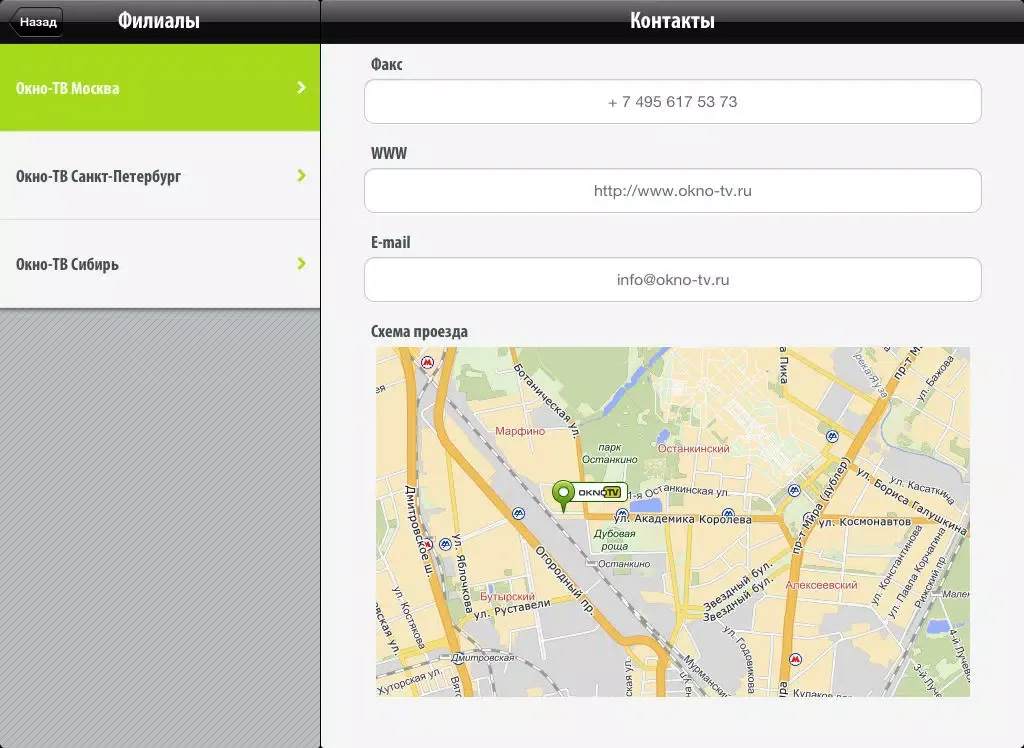Screen dimensions: 1024x748
Task: Click the ул. Бориса Галушкина street label
Action: (x=912, y=501)
